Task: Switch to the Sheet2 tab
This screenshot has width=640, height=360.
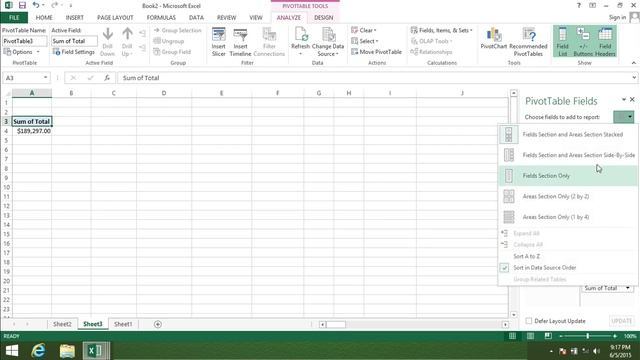Action: click(62, 324)
